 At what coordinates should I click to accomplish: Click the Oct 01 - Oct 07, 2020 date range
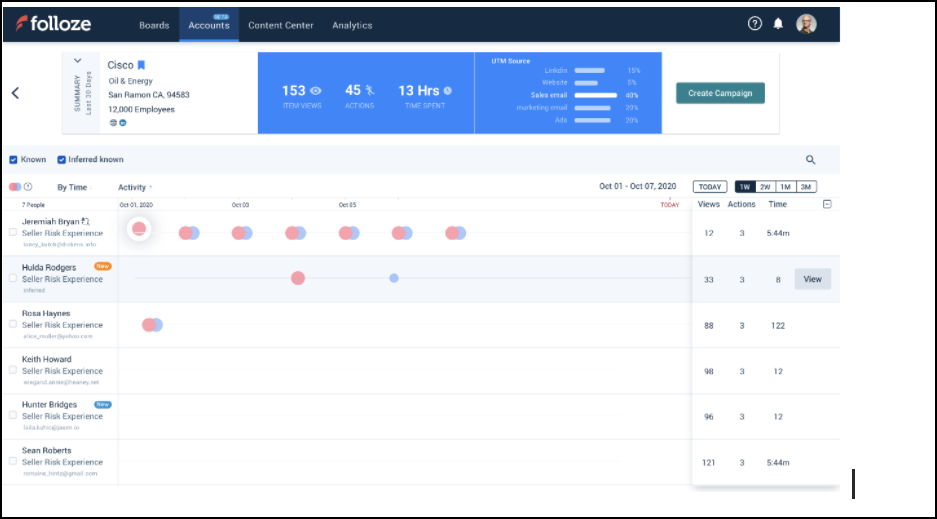coord(638,186)
